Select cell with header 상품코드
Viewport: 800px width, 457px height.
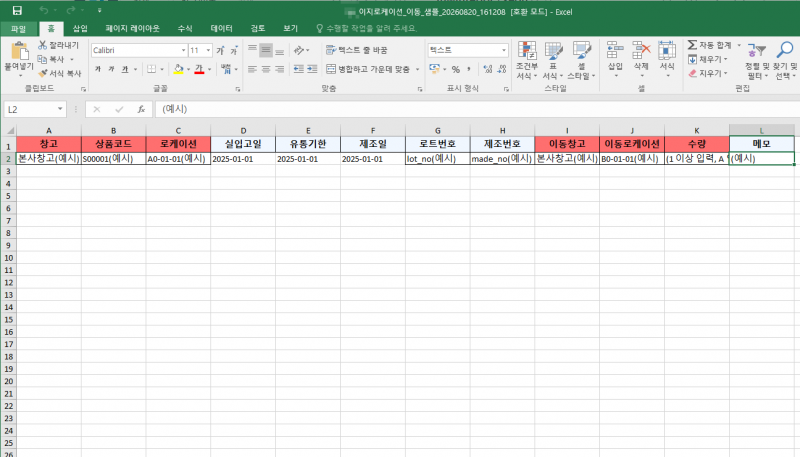(113, 144)
